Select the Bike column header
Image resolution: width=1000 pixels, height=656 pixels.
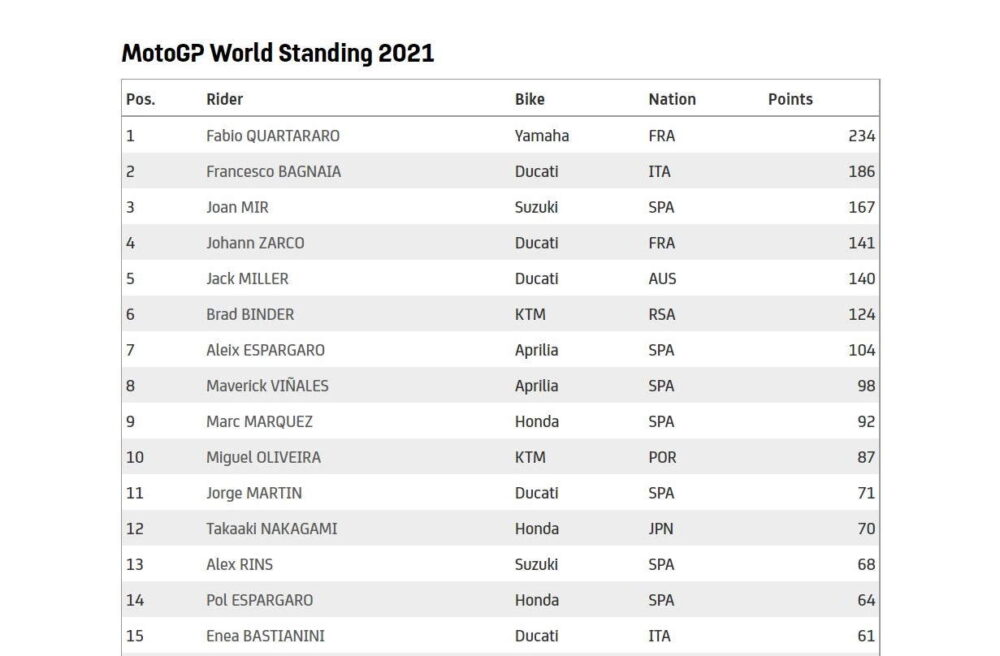[x=529, y=99]
